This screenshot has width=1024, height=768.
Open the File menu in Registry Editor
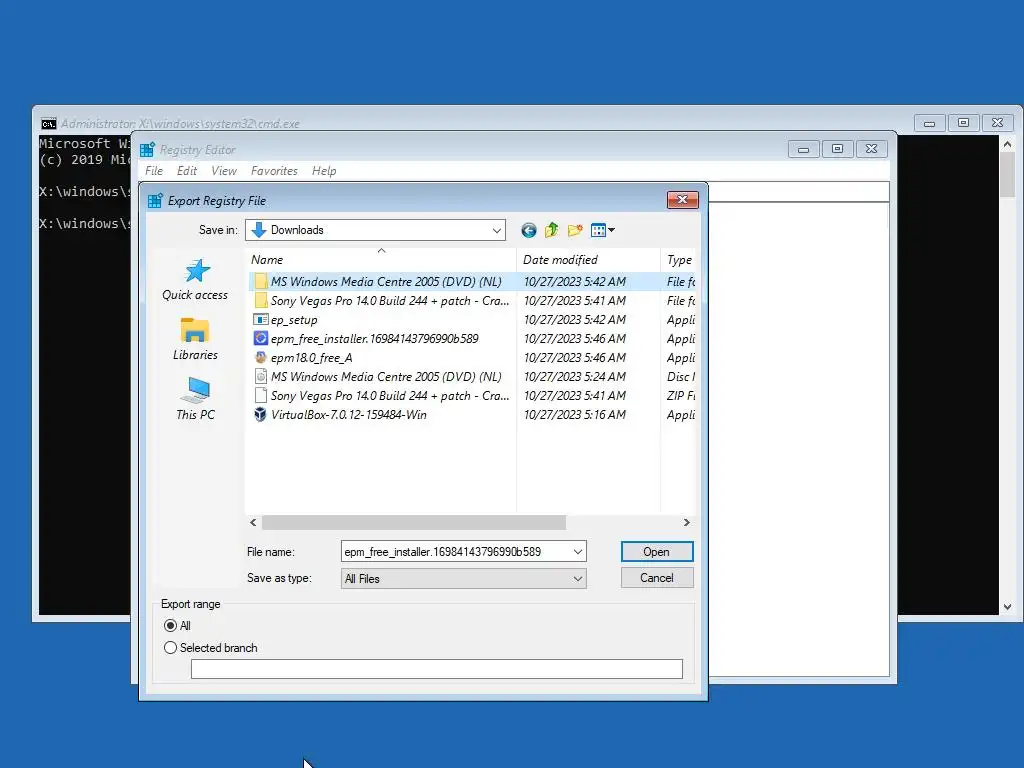[154, 170]
